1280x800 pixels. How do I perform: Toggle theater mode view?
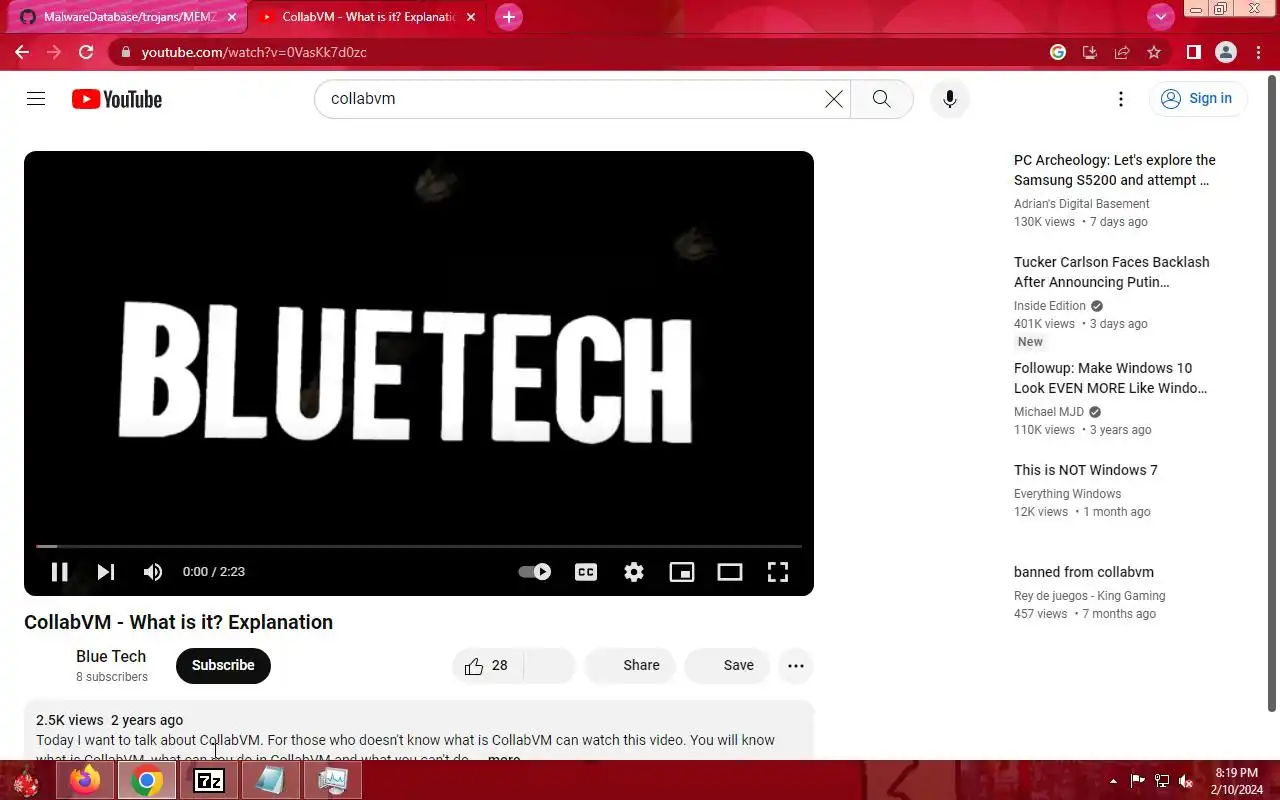[x=730, y=572]
